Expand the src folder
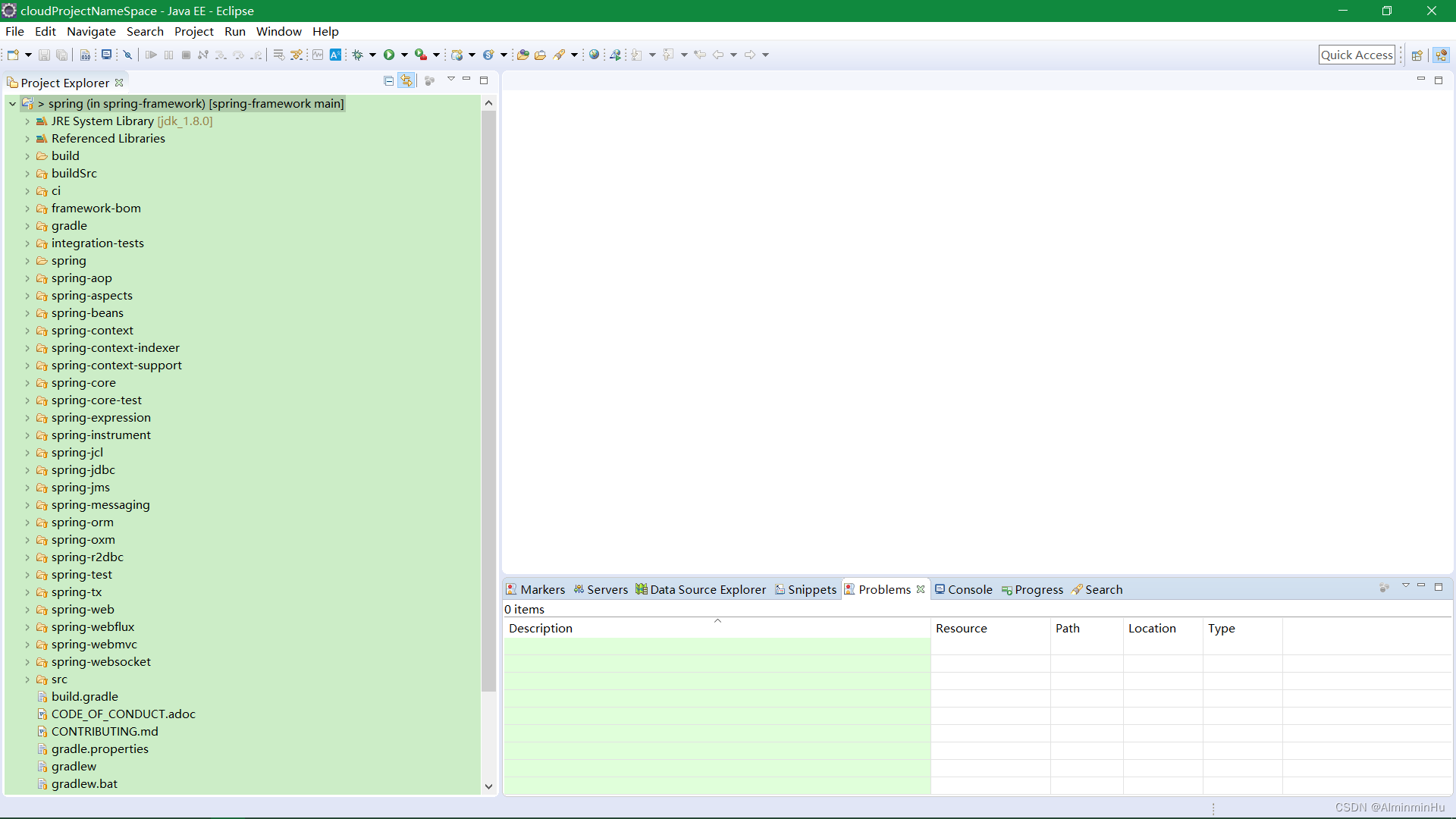This screenshot has height=819, width=1456. (x=27, y=679)
